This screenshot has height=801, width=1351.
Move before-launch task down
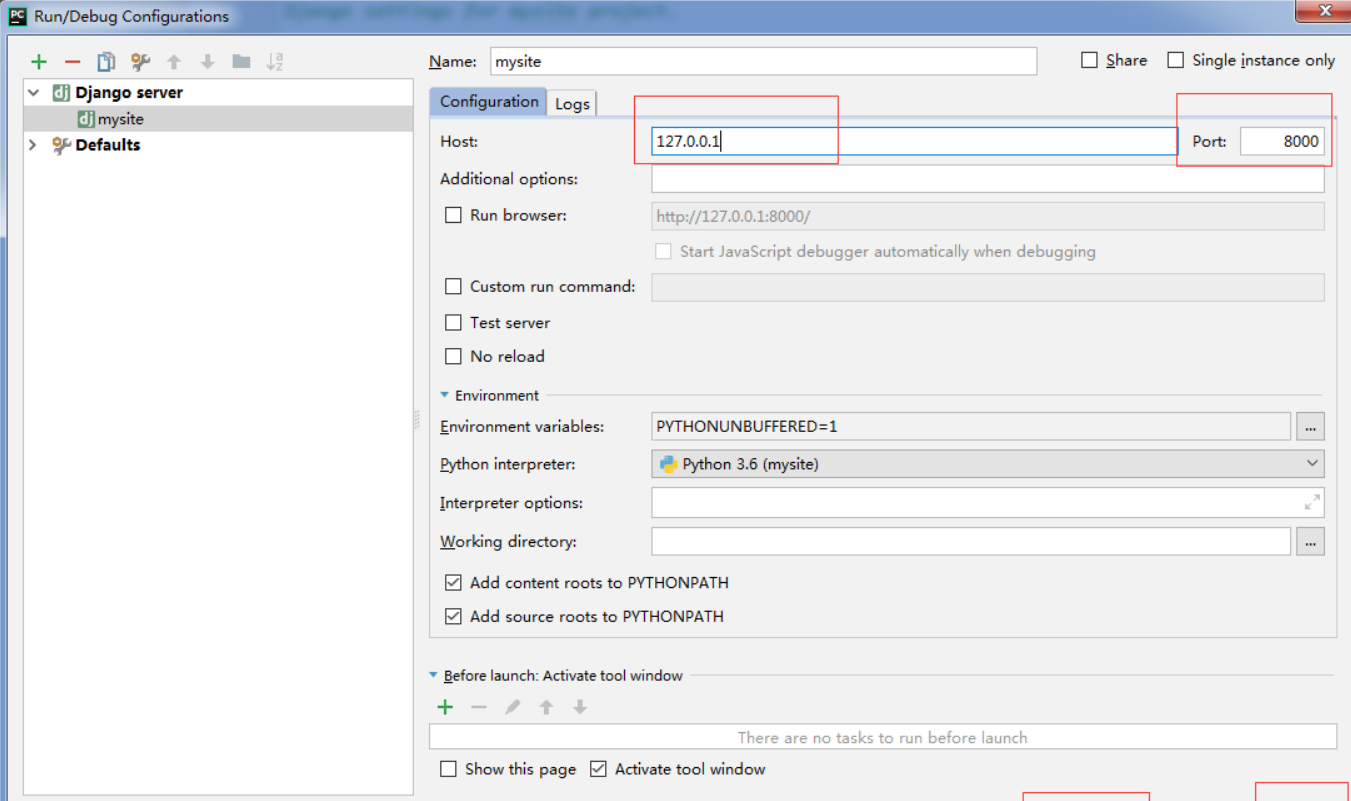[579, 707]
